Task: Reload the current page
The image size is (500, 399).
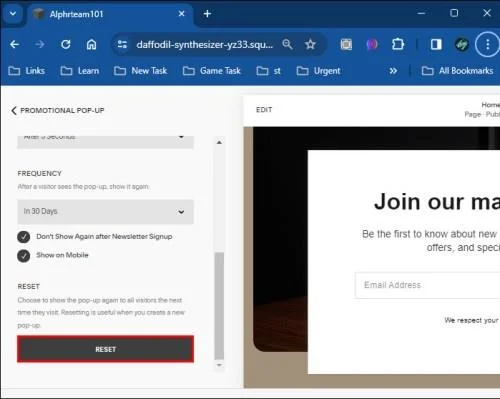Action: pos(66,44)
